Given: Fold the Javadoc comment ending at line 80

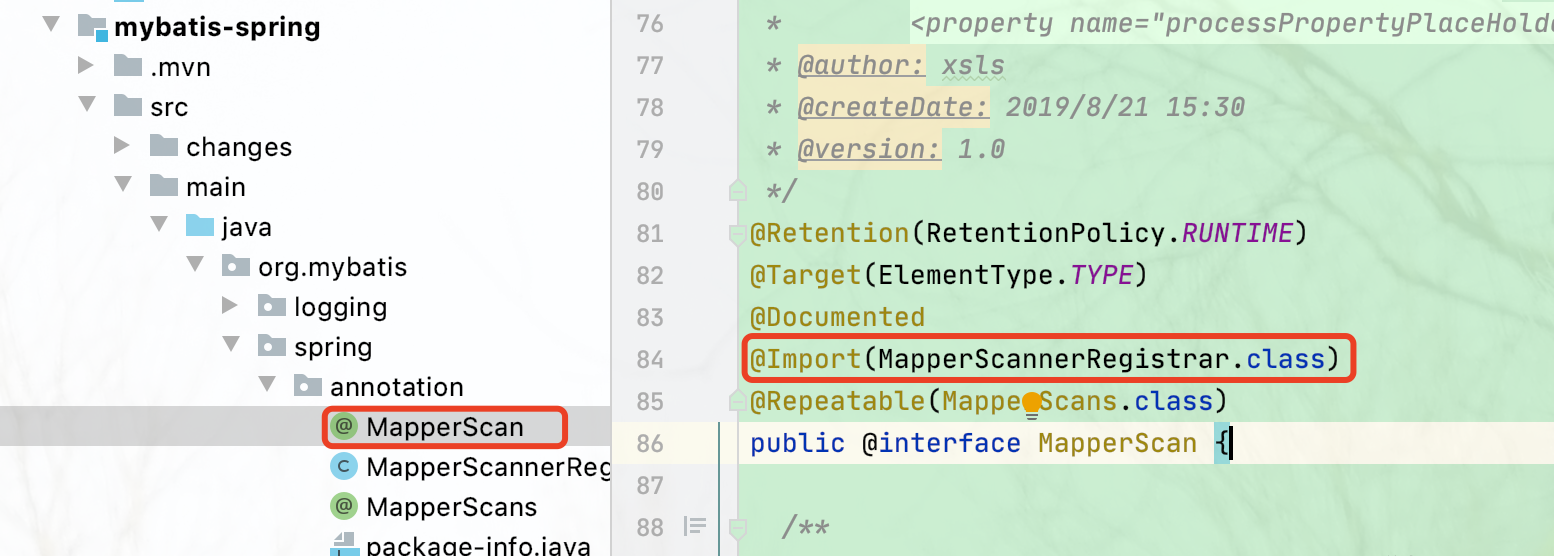Looking at the screenshot, I should coord(737,190).
